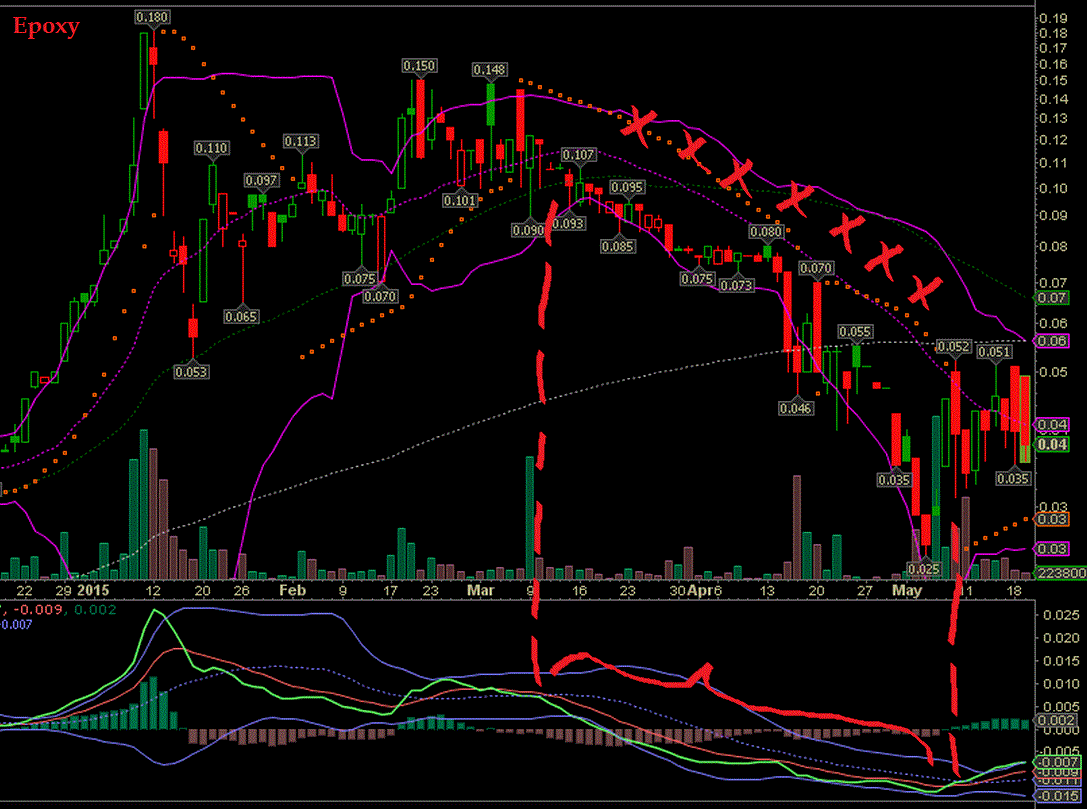Select the 2015 year marker on date axis
This screenshot has height=809, width=1087.
[93, 591]
